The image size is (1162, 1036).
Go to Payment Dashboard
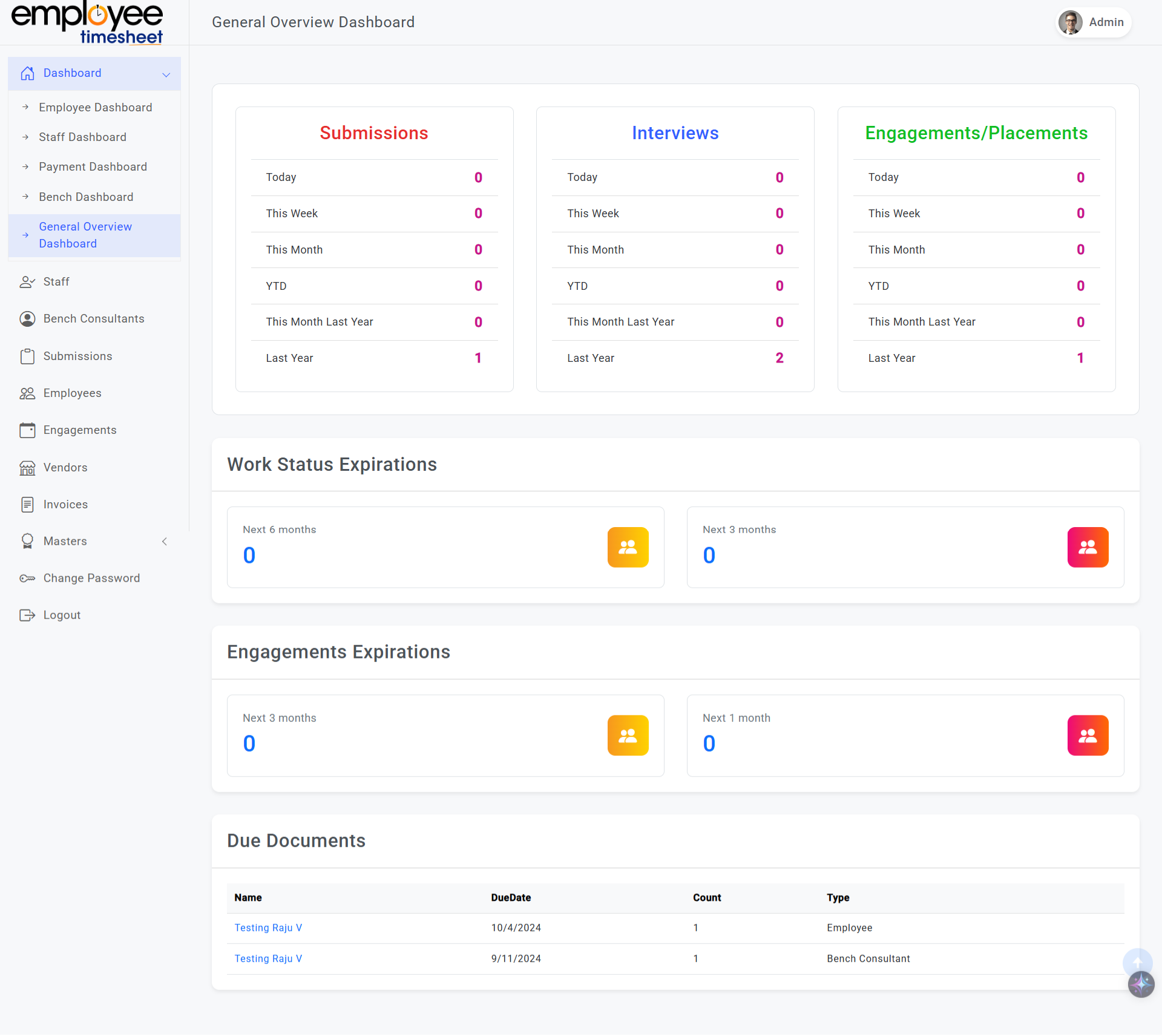93,167
